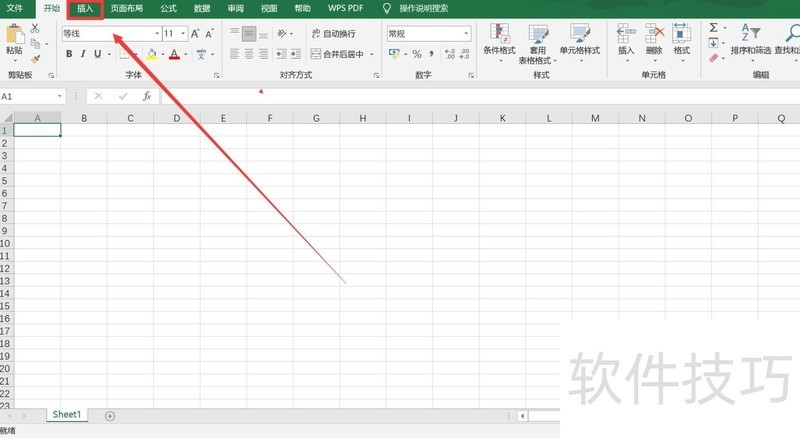800x438 pixels.
Task: Apply percent style
Action: tap(417, 54)
